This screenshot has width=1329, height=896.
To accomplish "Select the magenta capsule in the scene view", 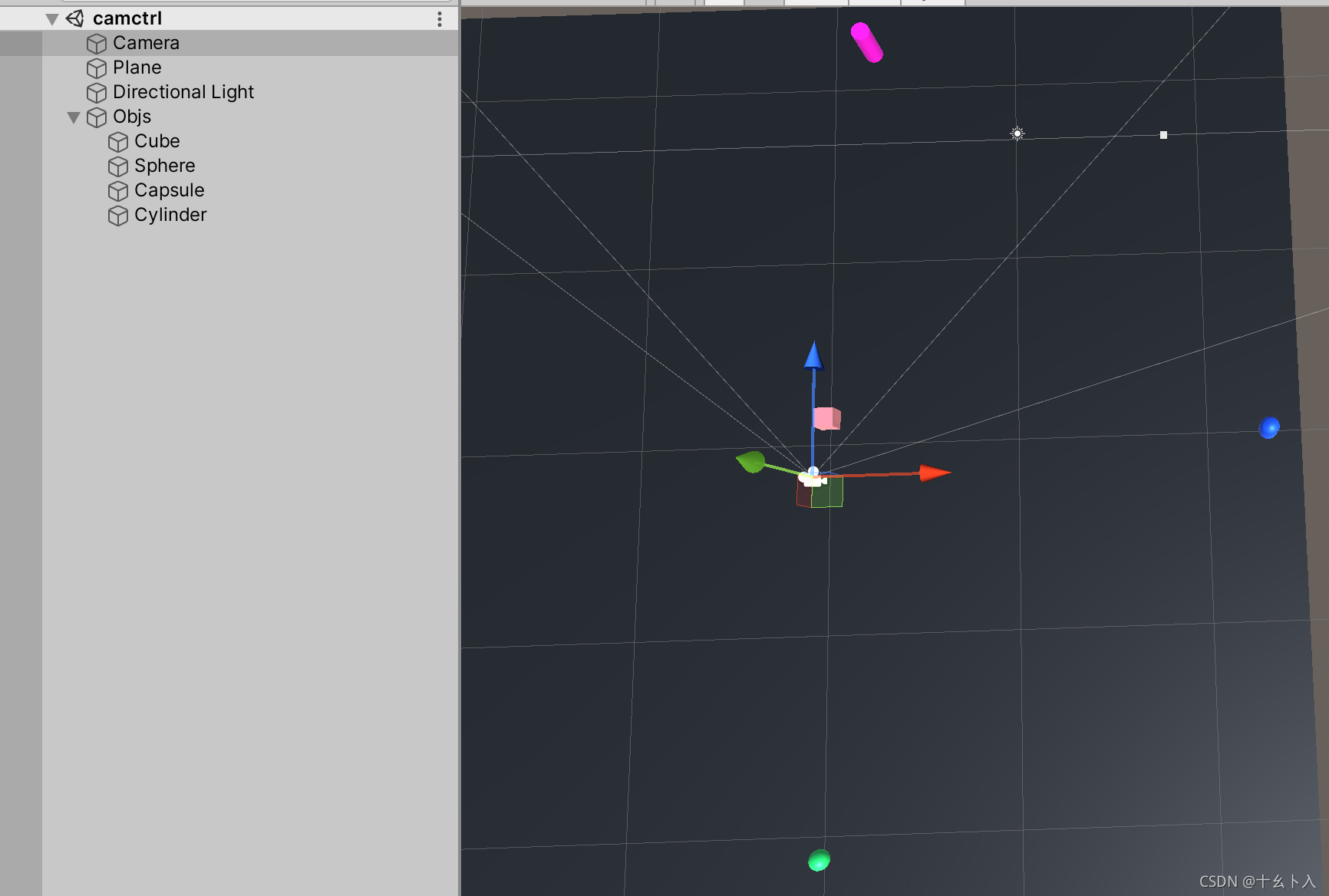I will pos(867,42).
